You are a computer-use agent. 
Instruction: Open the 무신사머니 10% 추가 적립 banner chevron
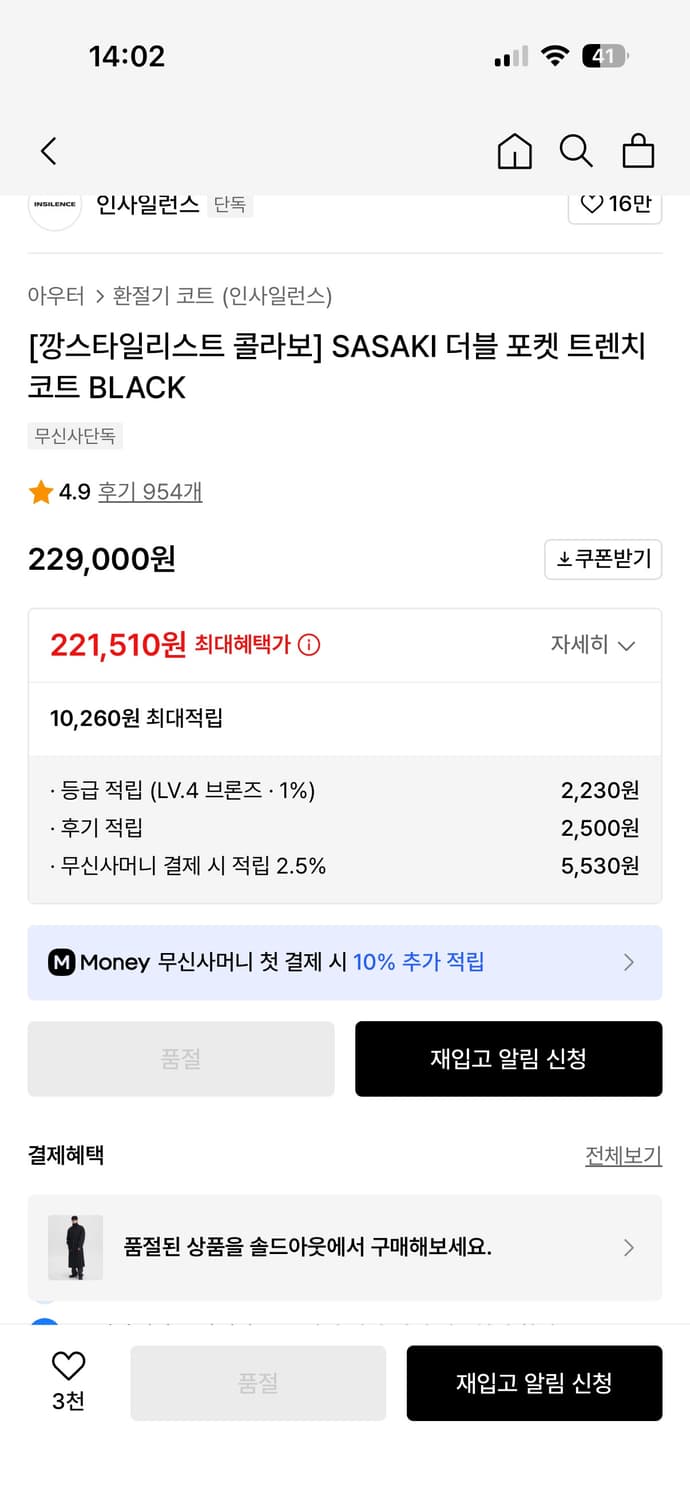[629, 962]
